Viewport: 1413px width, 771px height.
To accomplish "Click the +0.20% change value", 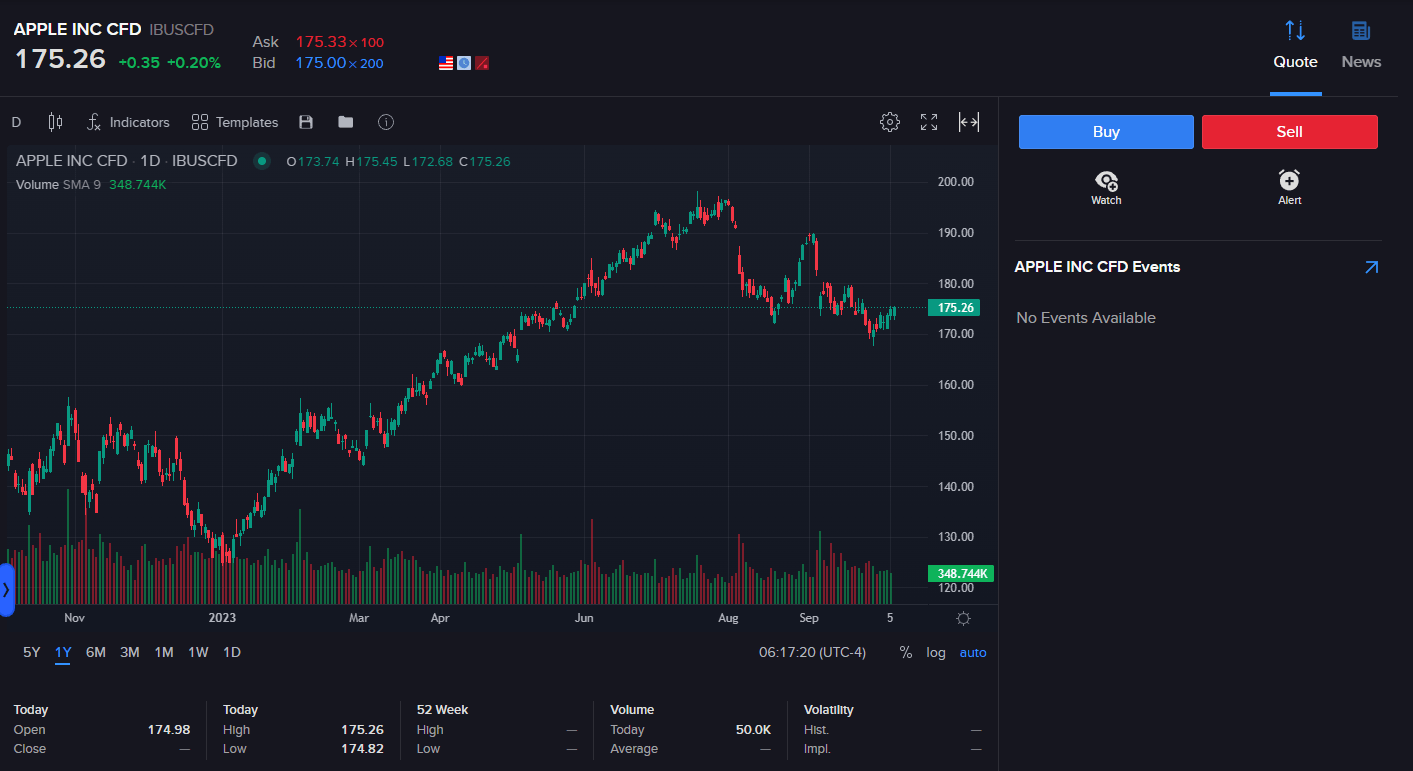I will (193, 63).
